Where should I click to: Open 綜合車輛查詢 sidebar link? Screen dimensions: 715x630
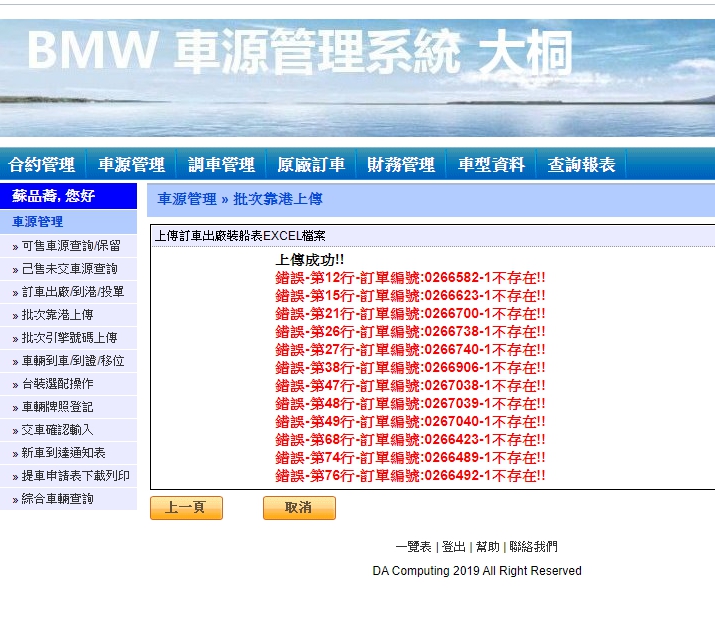[57, 499]
